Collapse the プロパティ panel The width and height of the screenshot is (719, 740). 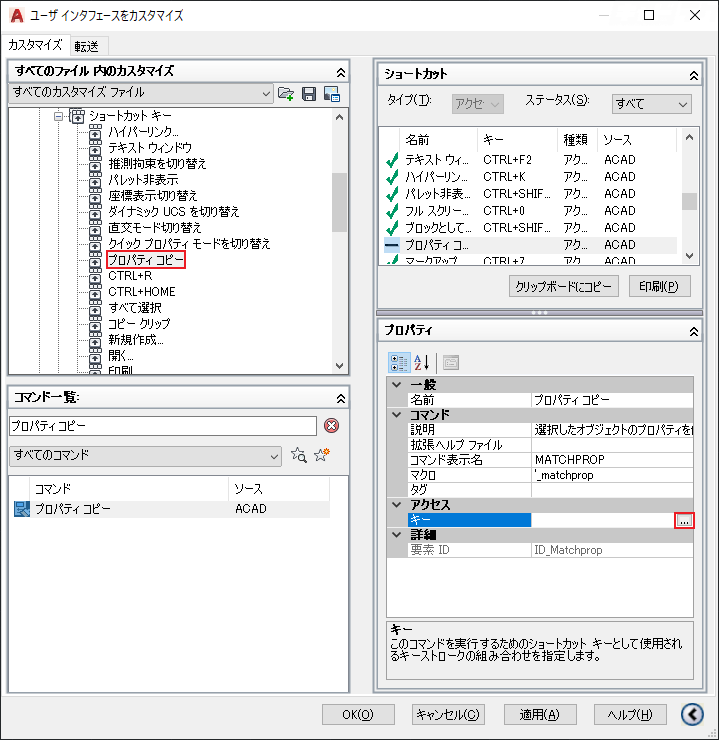pos(694,331)
